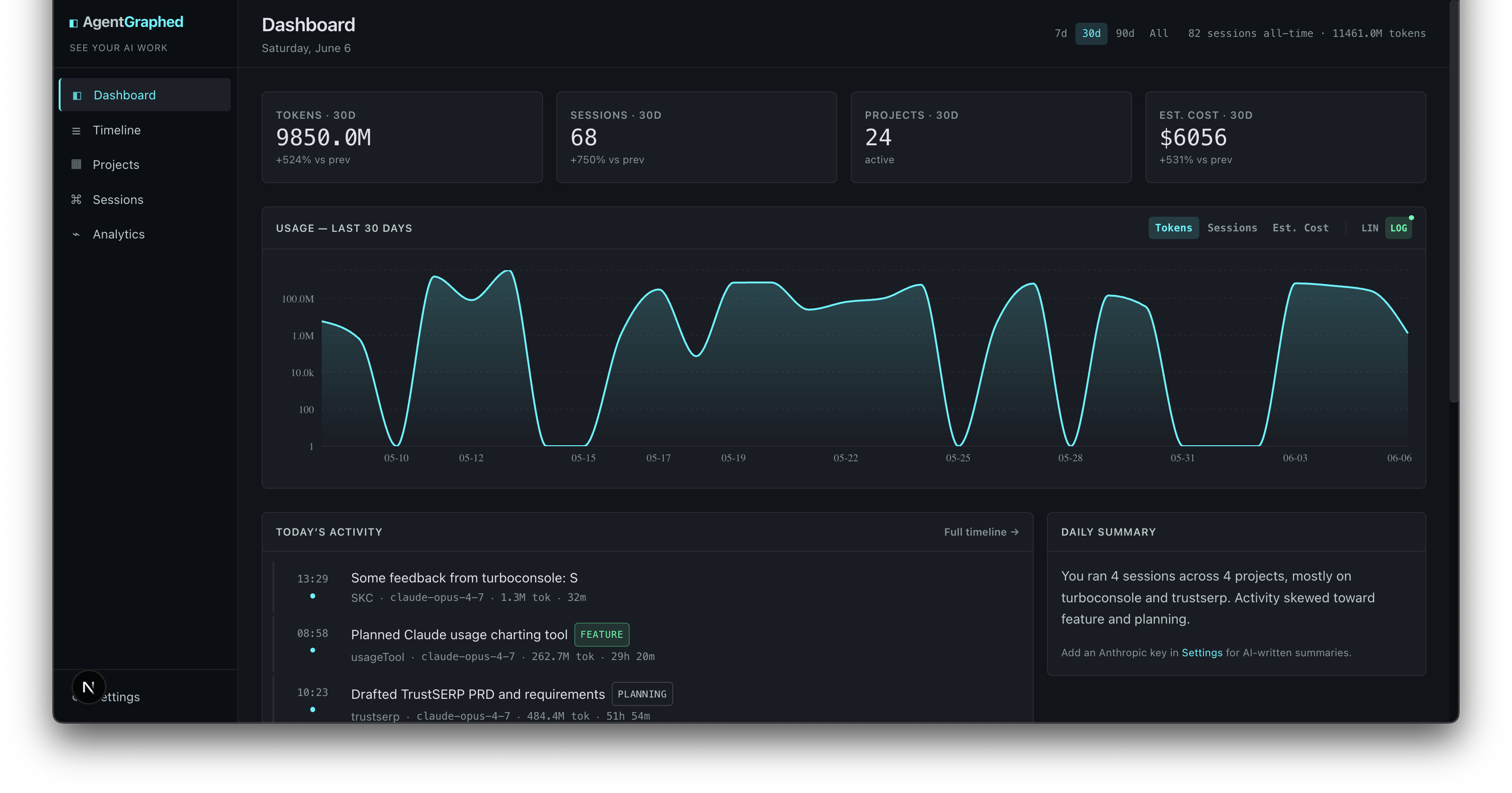The width and height of the screenshot is (1512, 793).
Task: Click '+524% vs prev' tokens delta
Action: (x=313, y=159)
